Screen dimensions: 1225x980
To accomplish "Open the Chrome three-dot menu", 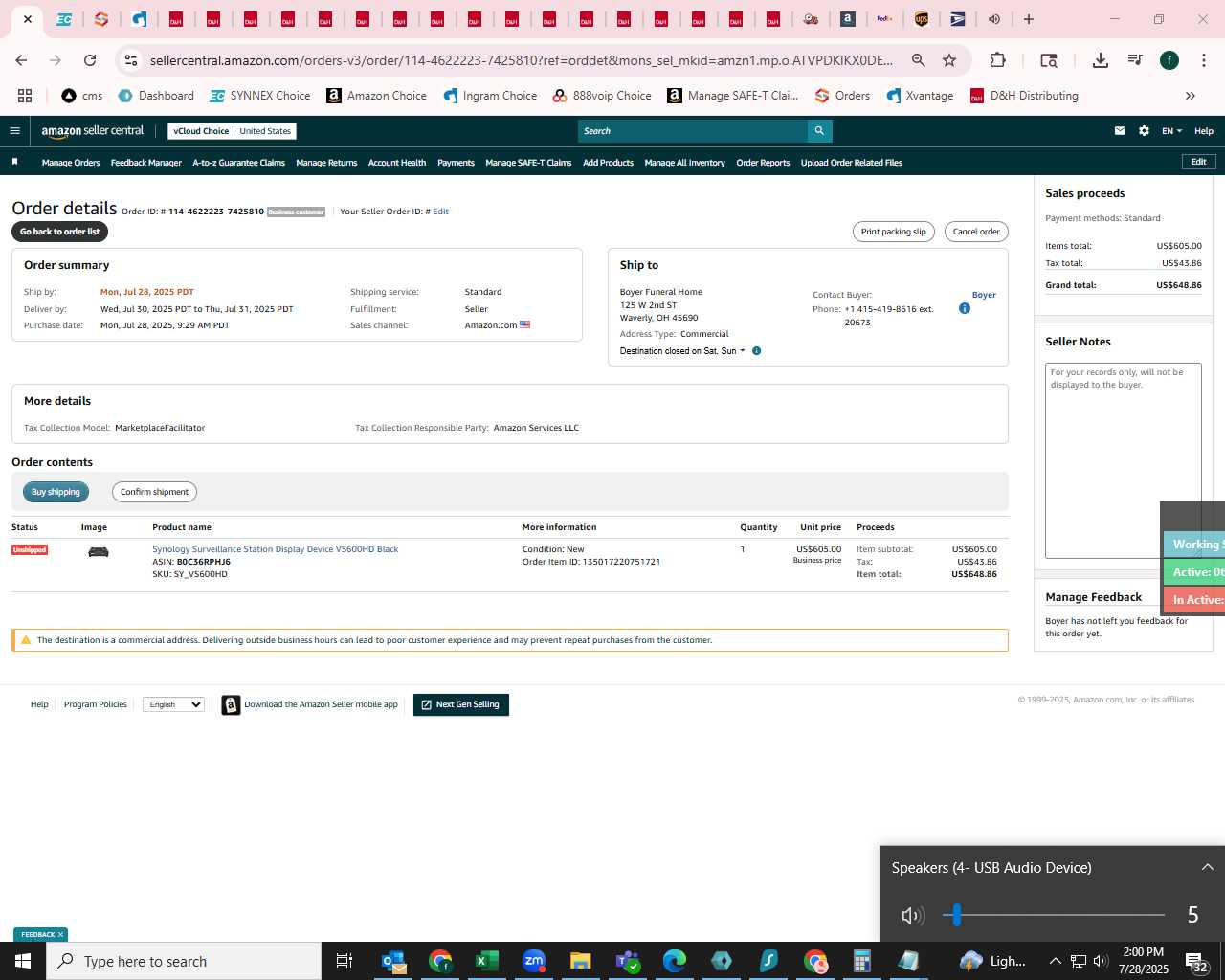I will pos(1203,60).
